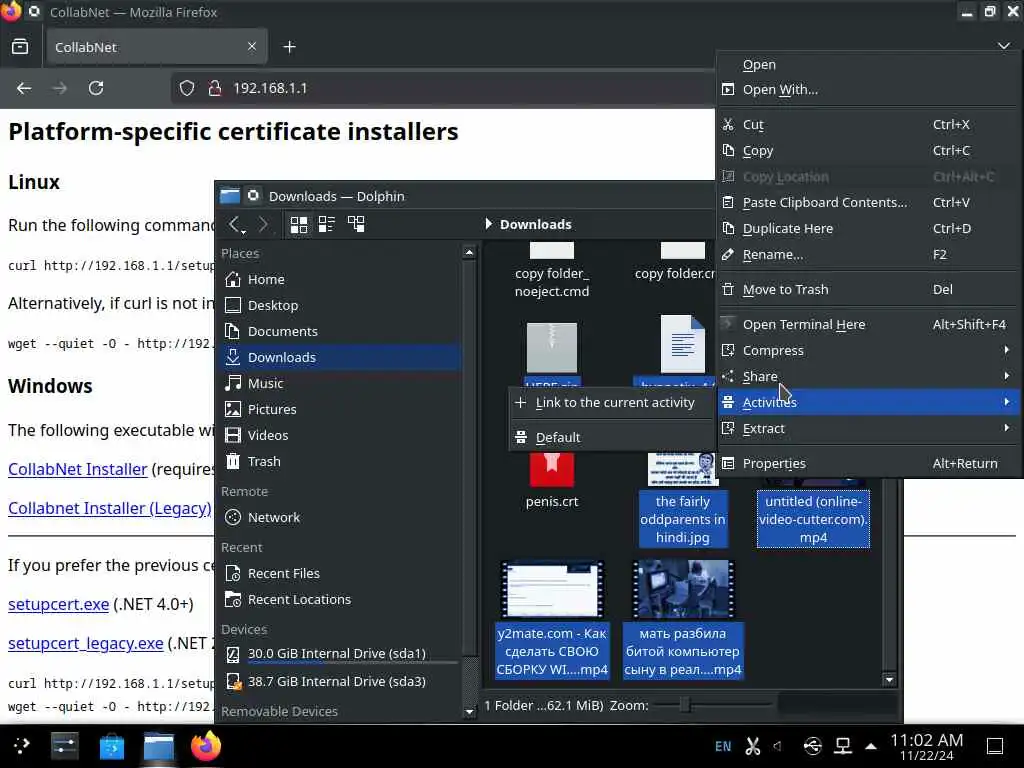
Task: Choose Open in the context menu
Action: coord(869,65)
